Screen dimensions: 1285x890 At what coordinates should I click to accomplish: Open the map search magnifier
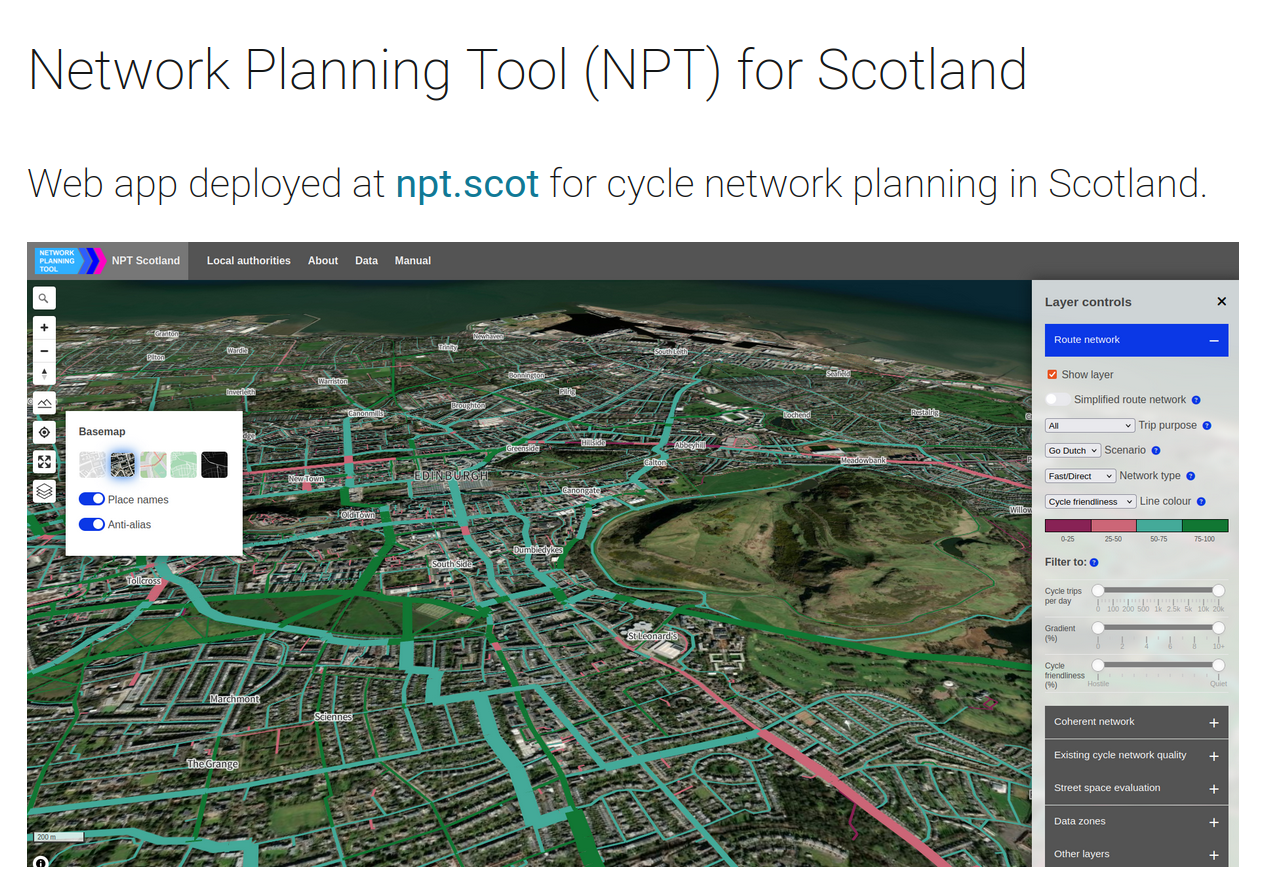pyautogui.click(x=44, y=298)
